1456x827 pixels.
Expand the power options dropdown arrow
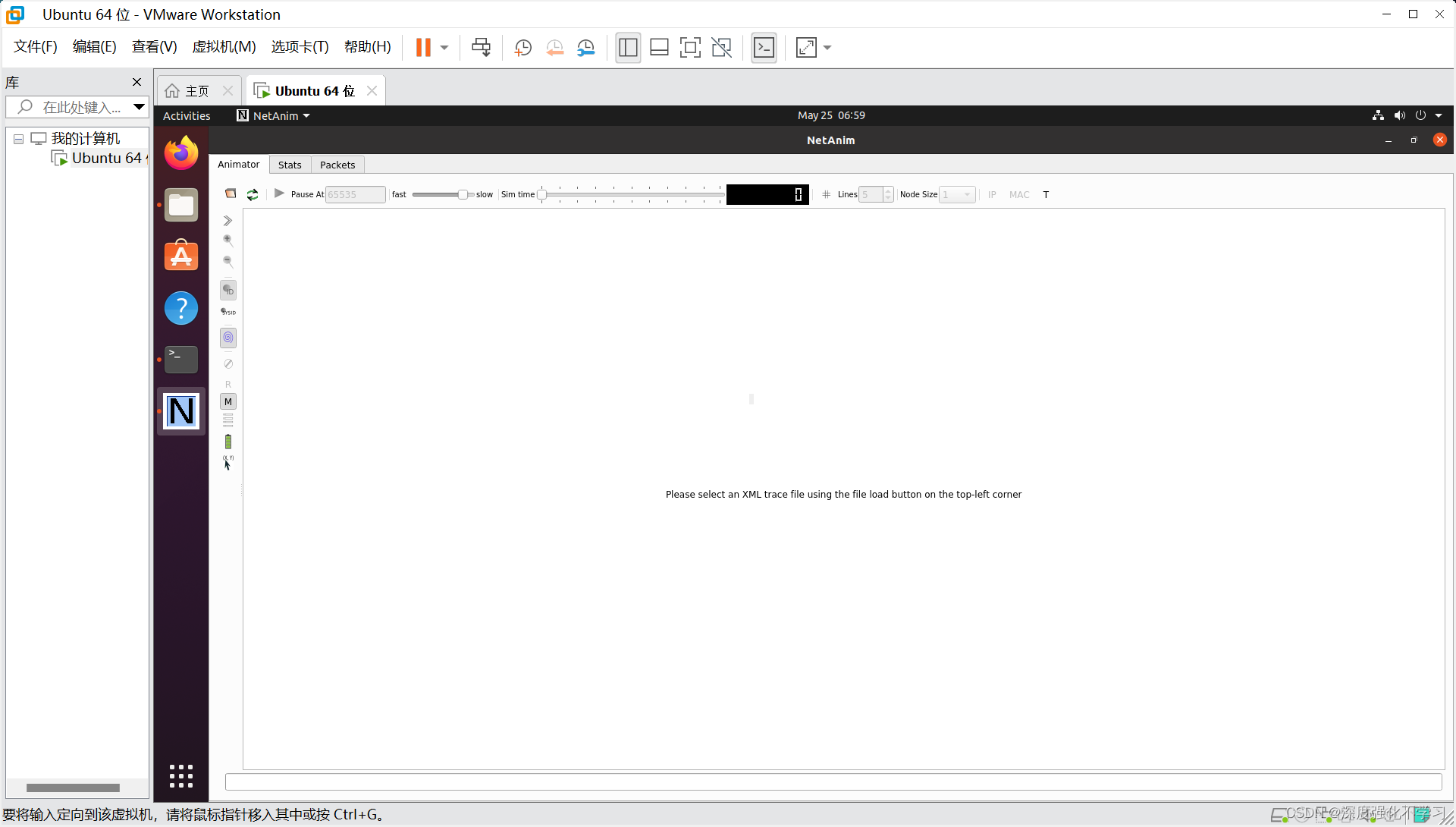[444, 48]
